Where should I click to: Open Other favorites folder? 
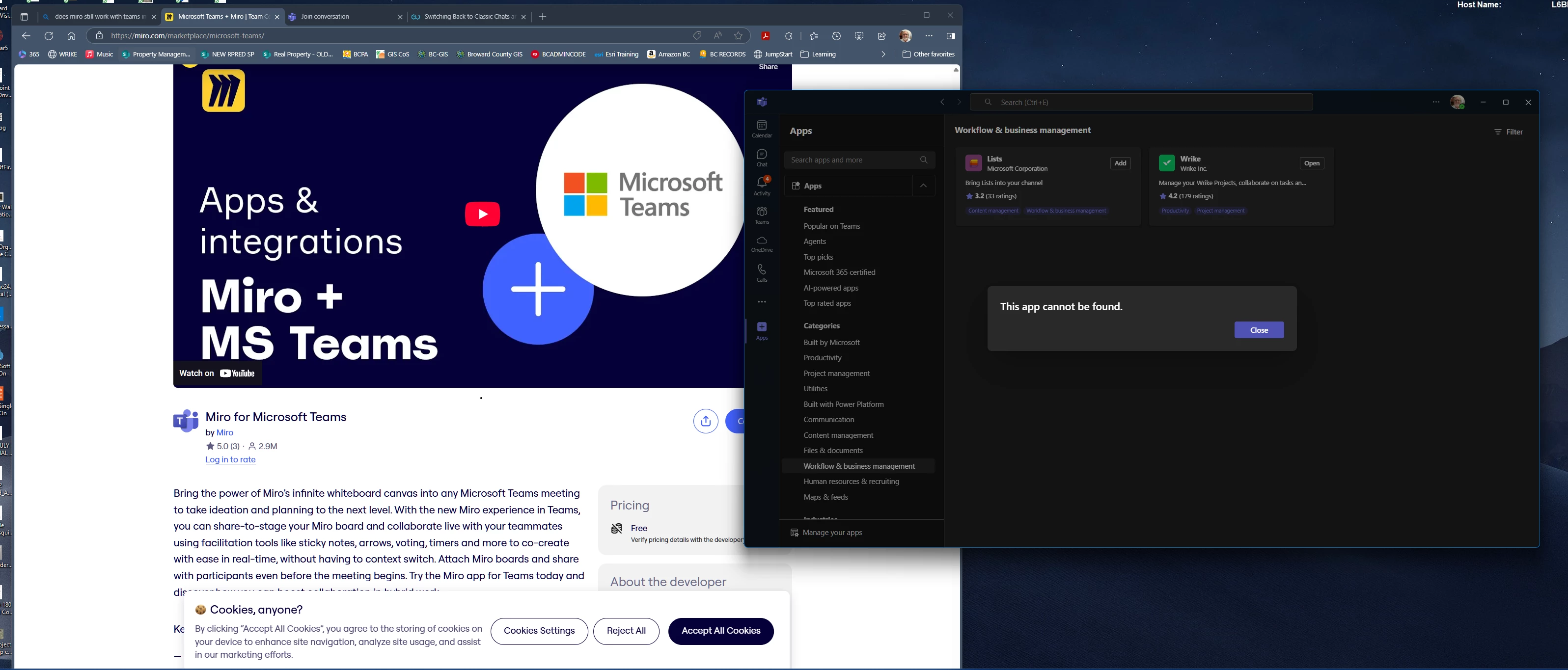click(x=928, y=54)
